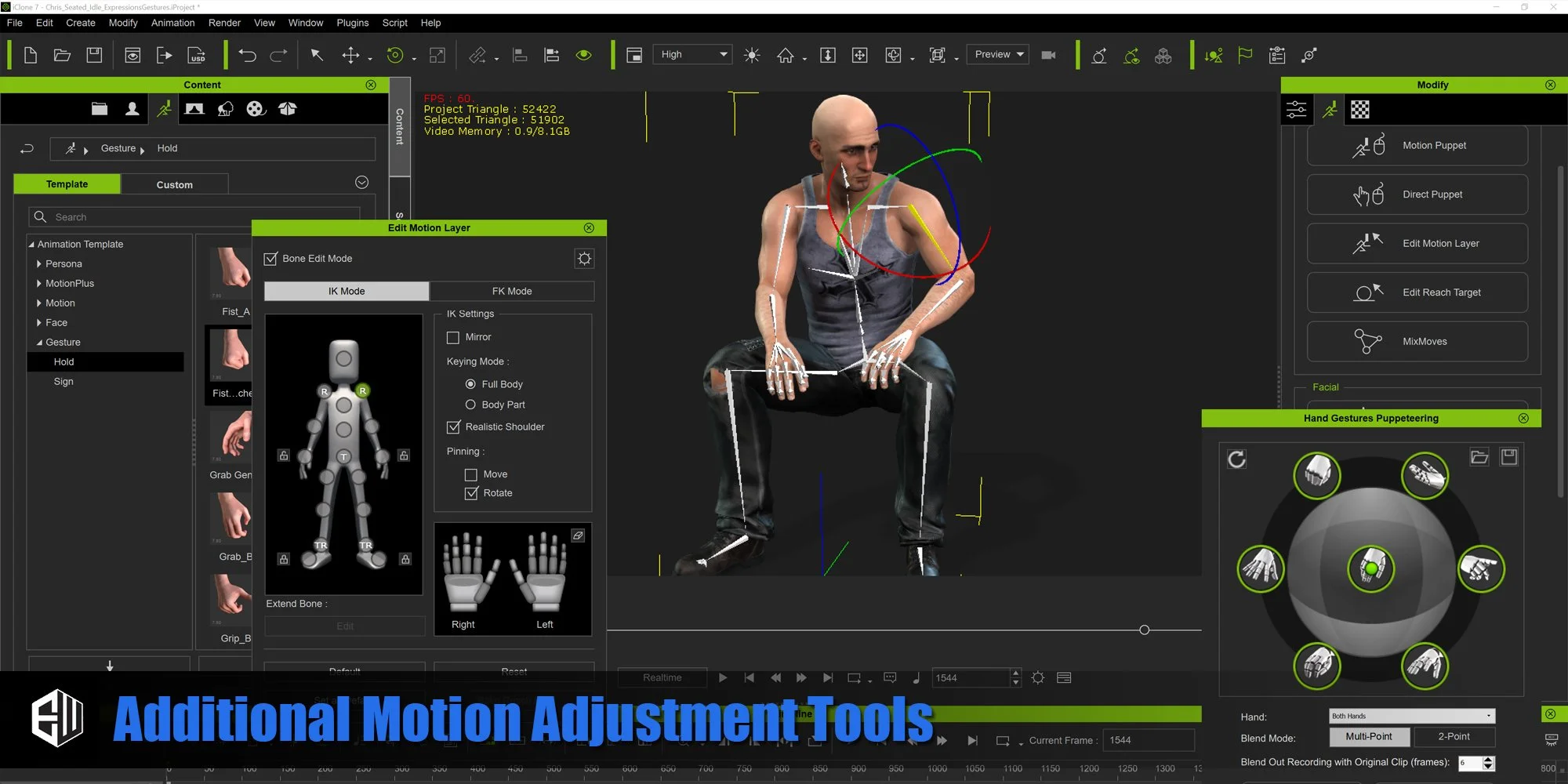Select Full Body keying mode
1568x784 pixels.
470,384
